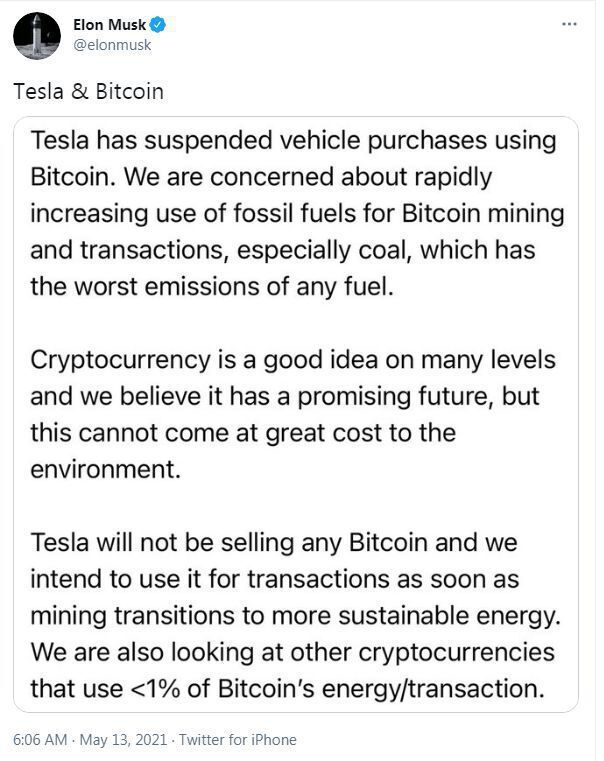Click Elon Musk's round profile avatar
The height and width of the screenshot is (761, 604).
37,35
